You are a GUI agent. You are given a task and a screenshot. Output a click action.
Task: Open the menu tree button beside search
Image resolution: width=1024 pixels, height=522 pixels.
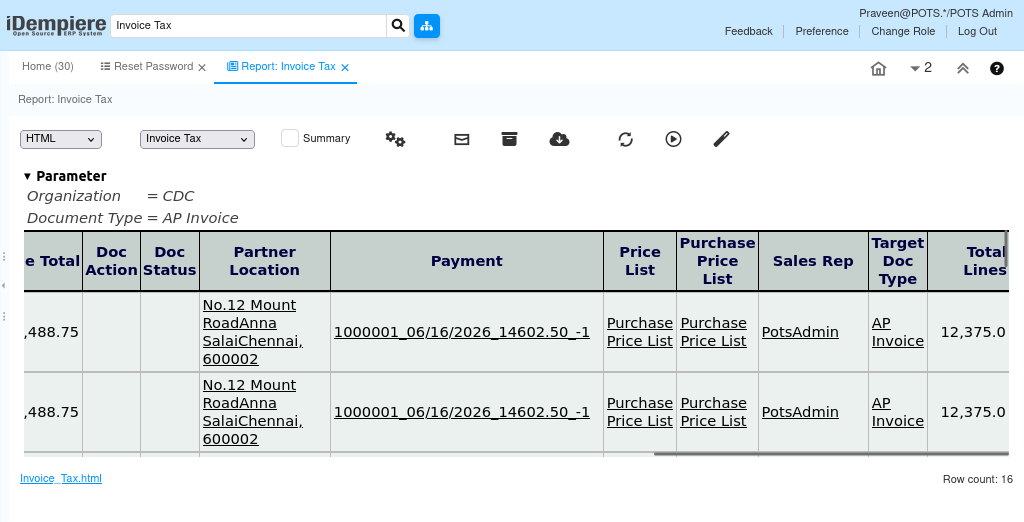[426, 25]
